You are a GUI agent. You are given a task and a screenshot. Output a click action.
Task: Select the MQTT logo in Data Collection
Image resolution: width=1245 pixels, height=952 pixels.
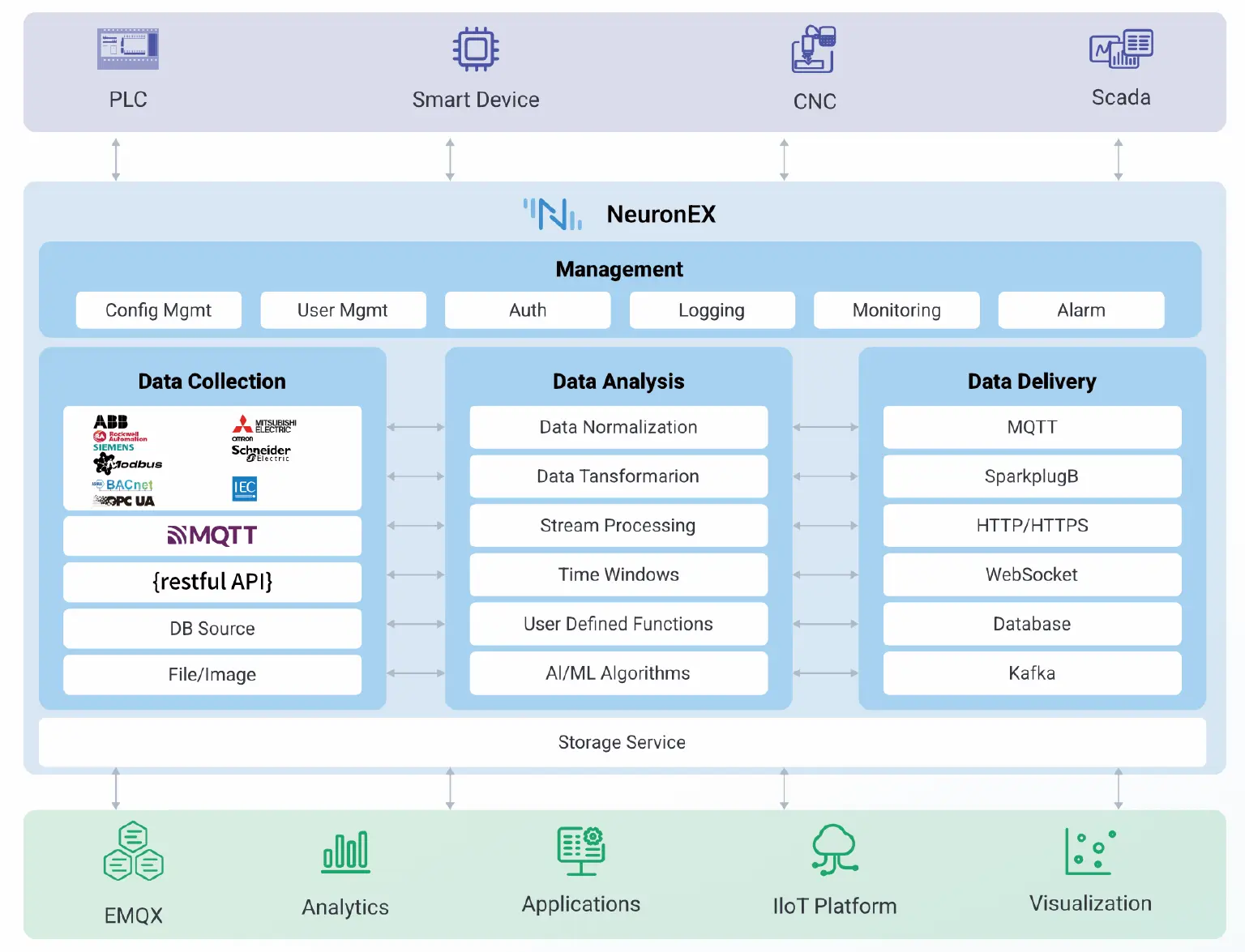(212, 536)
